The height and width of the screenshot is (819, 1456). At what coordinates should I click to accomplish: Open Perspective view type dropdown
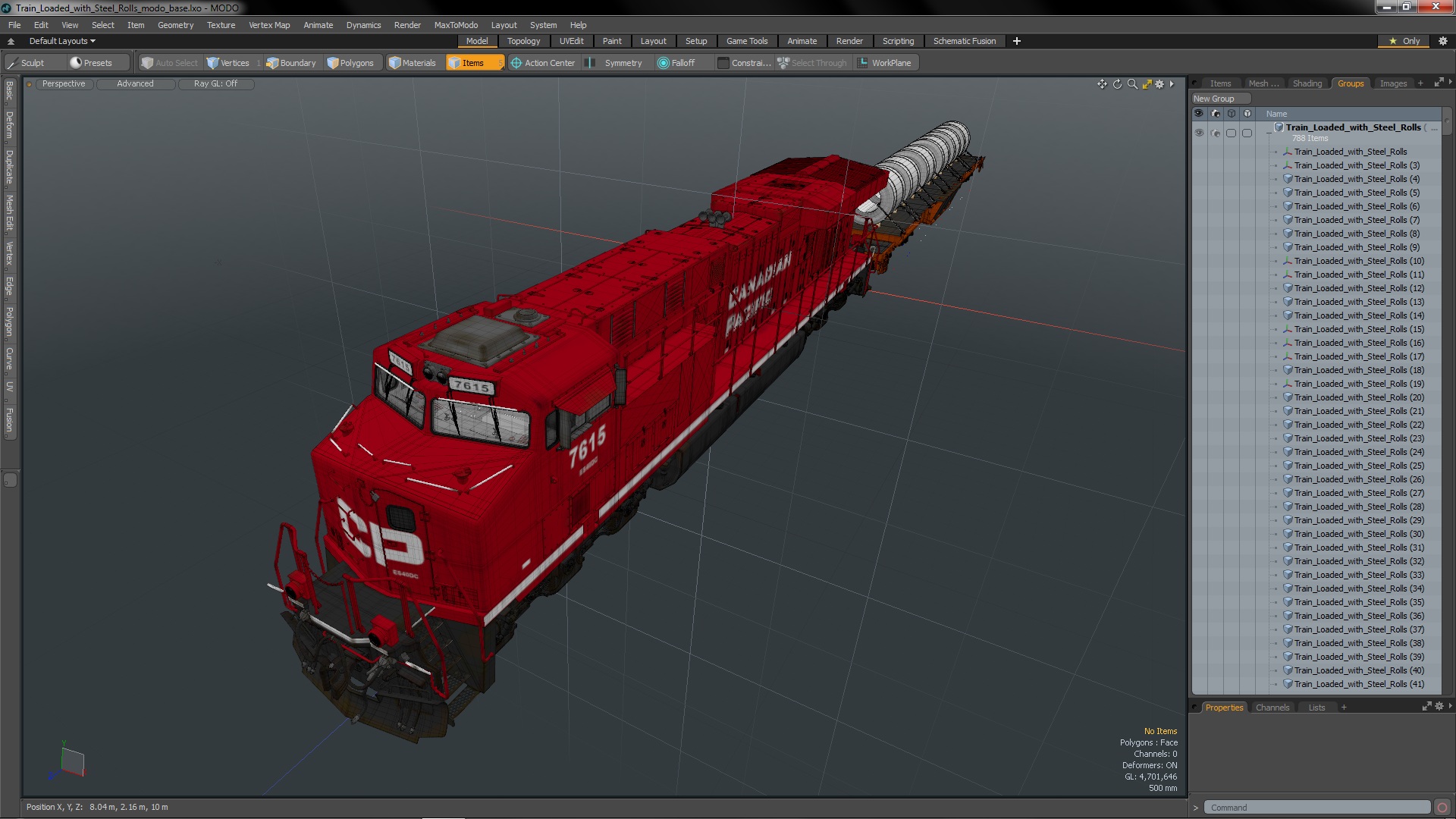click(64, 84)
